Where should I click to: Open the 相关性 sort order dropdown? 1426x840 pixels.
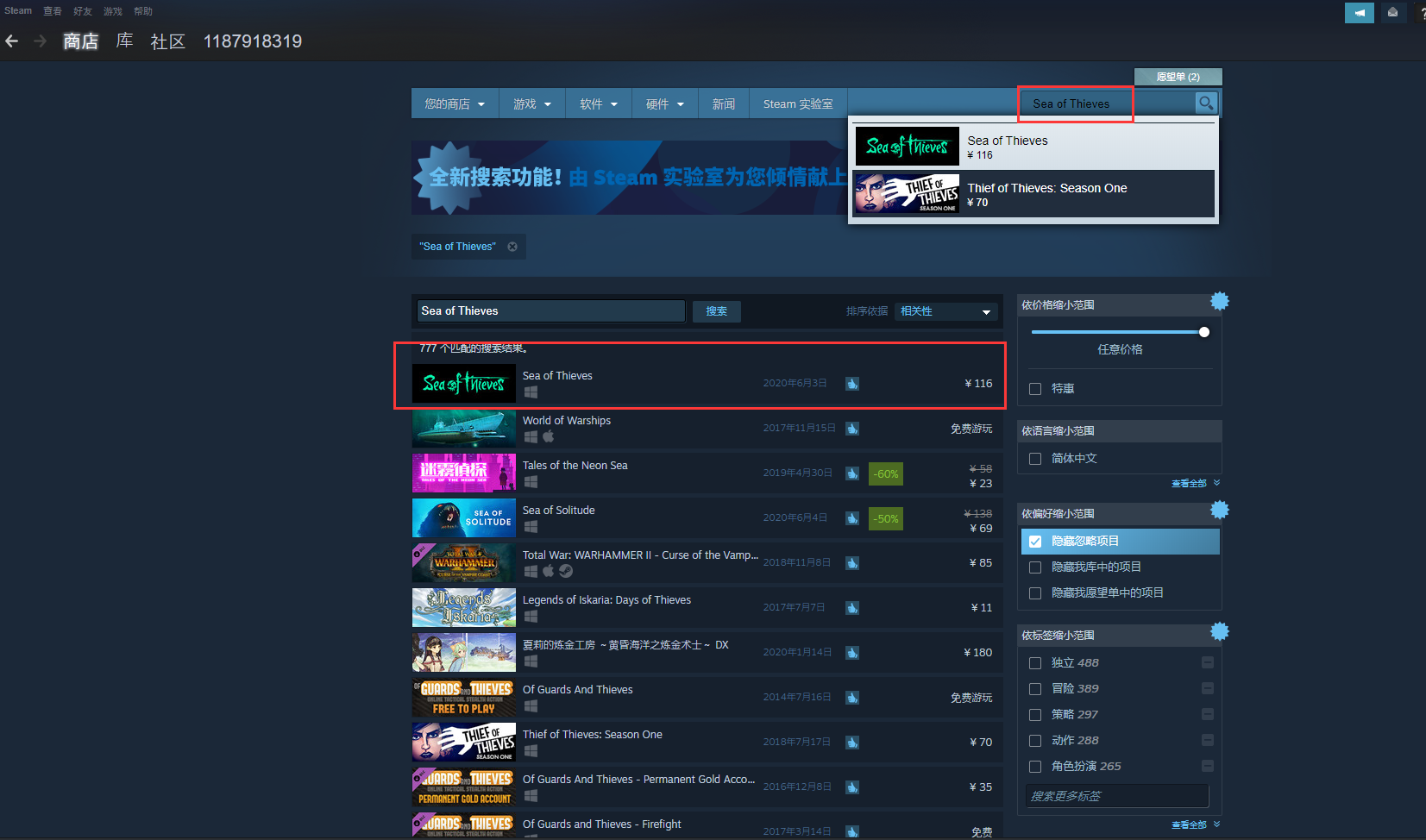pos(945,311)
